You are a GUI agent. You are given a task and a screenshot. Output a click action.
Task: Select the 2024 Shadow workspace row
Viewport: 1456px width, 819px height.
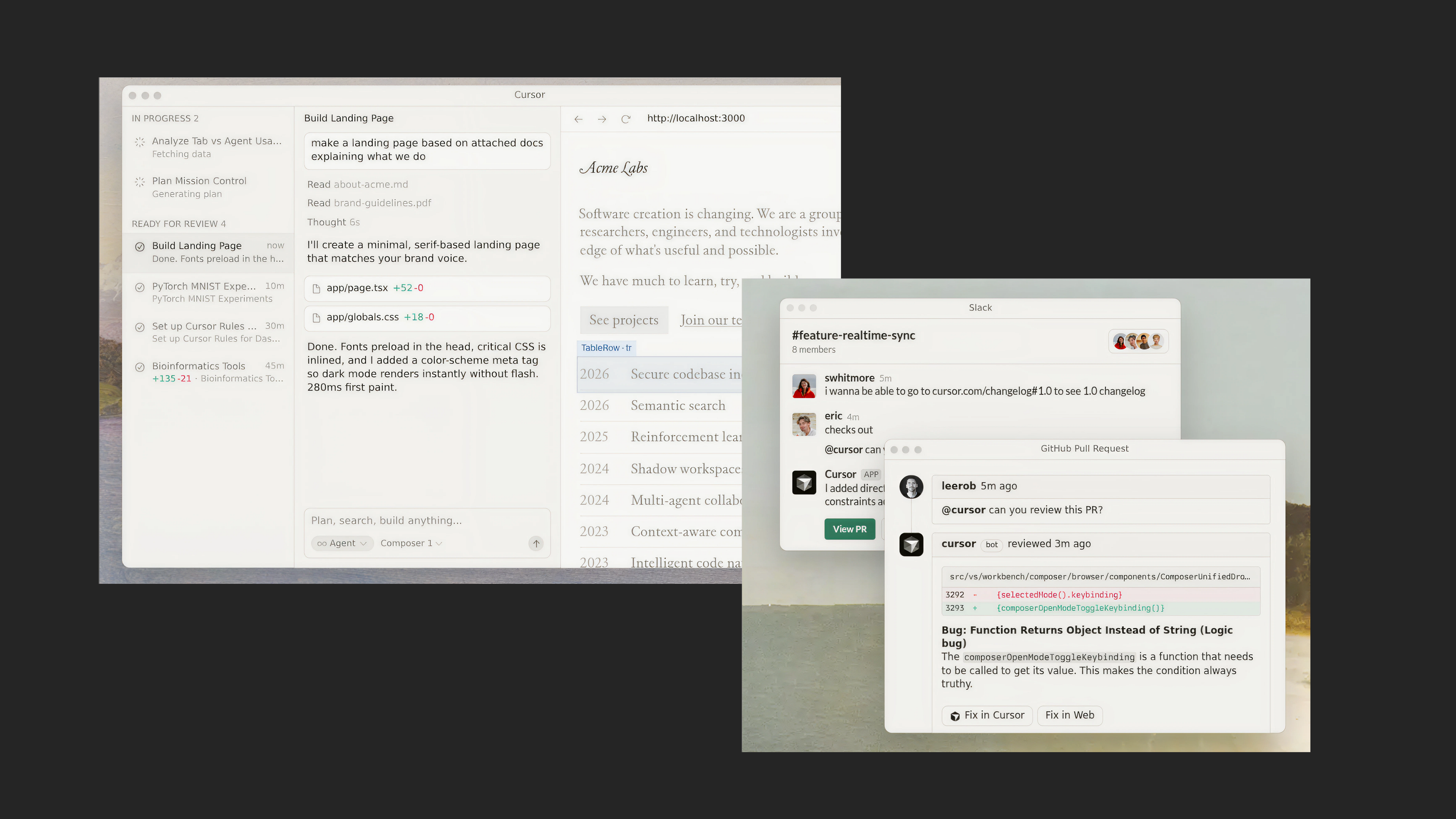click(x=660, y=469)
